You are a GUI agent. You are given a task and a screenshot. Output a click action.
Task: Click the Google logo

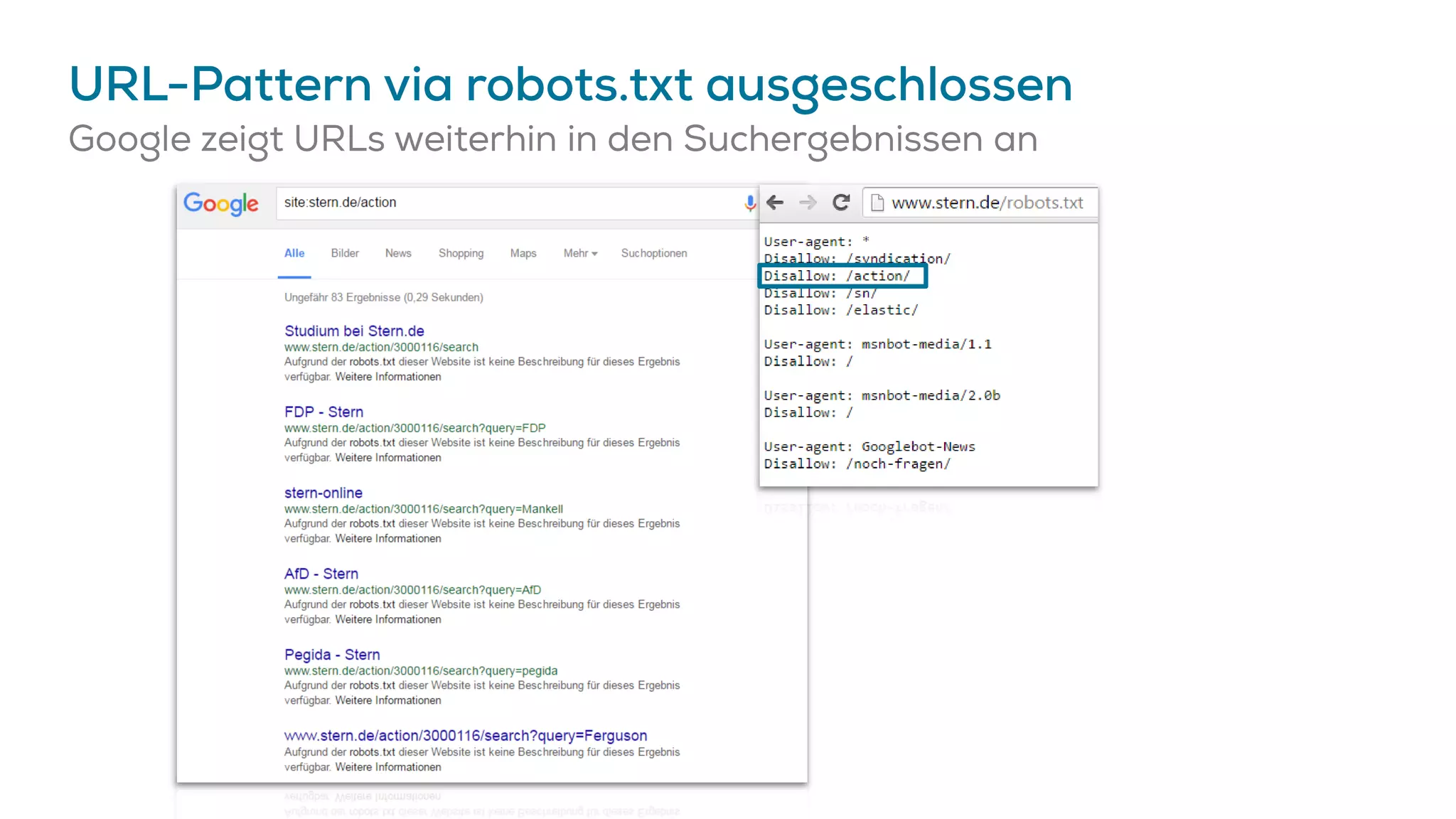pyautogui.click(x=221, y=203)
